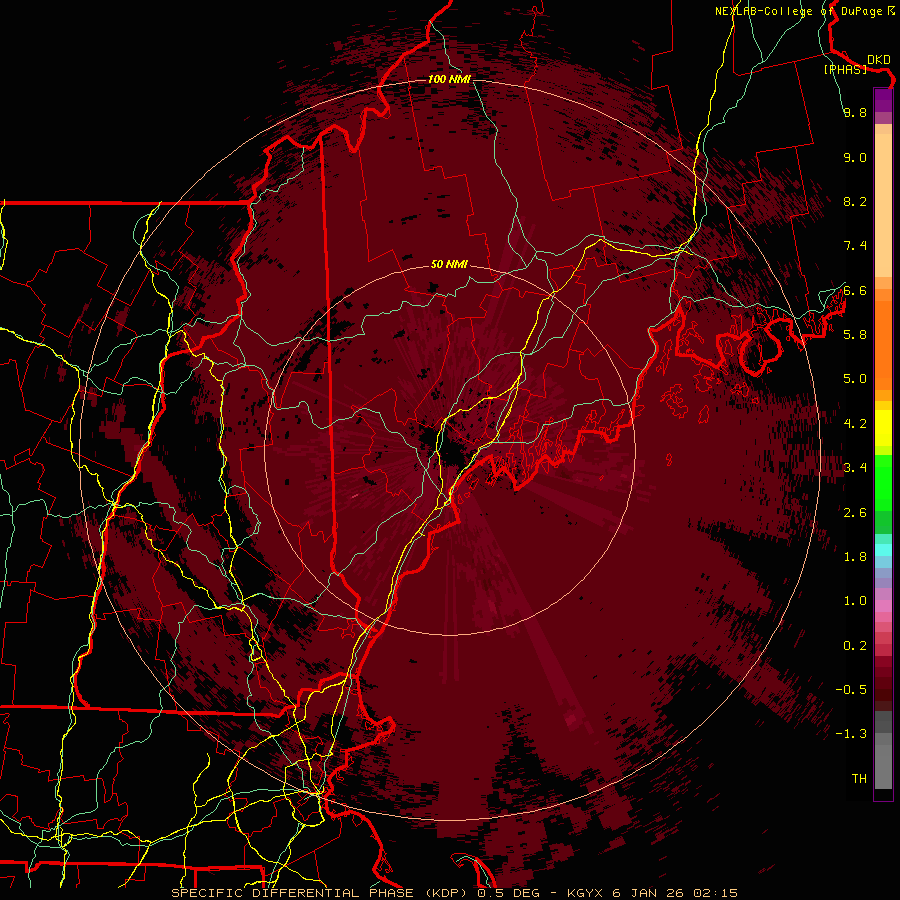Click the TH threshold label on color scale

click(859, 778)
